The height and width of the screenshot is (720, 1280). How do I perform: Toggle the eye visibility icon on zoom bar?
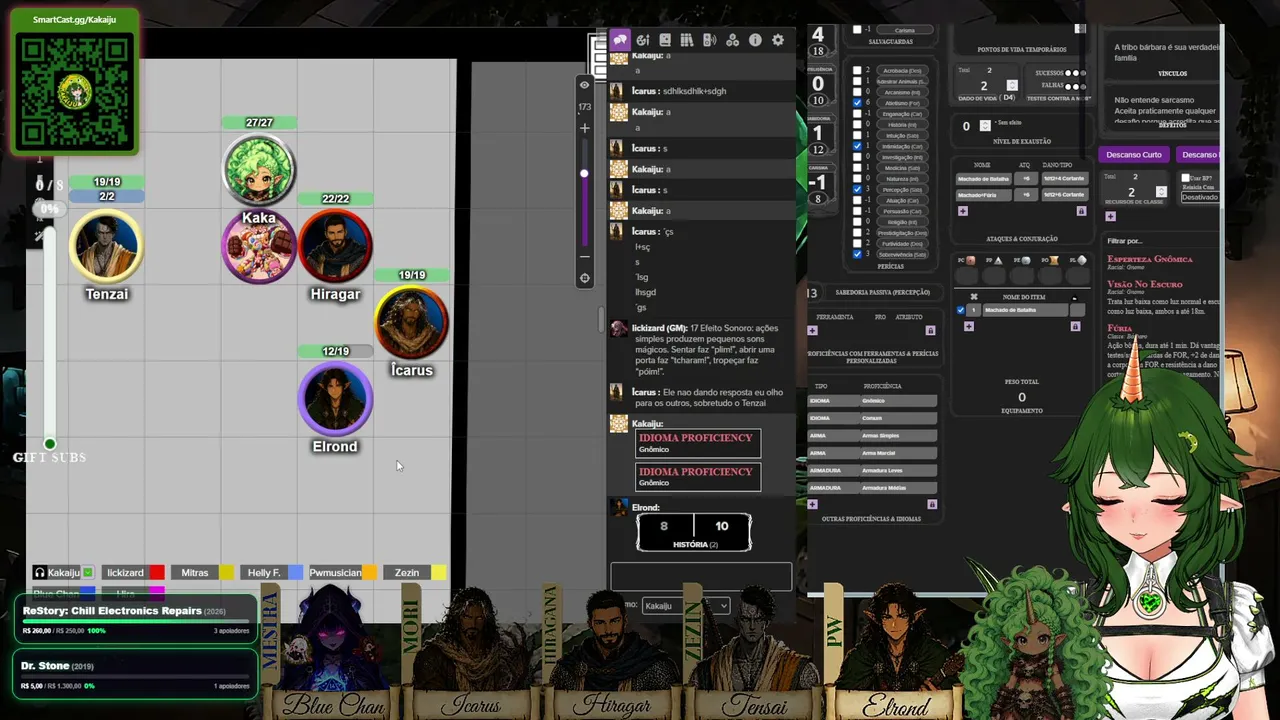pyautogui.click(x=585, y=85)
